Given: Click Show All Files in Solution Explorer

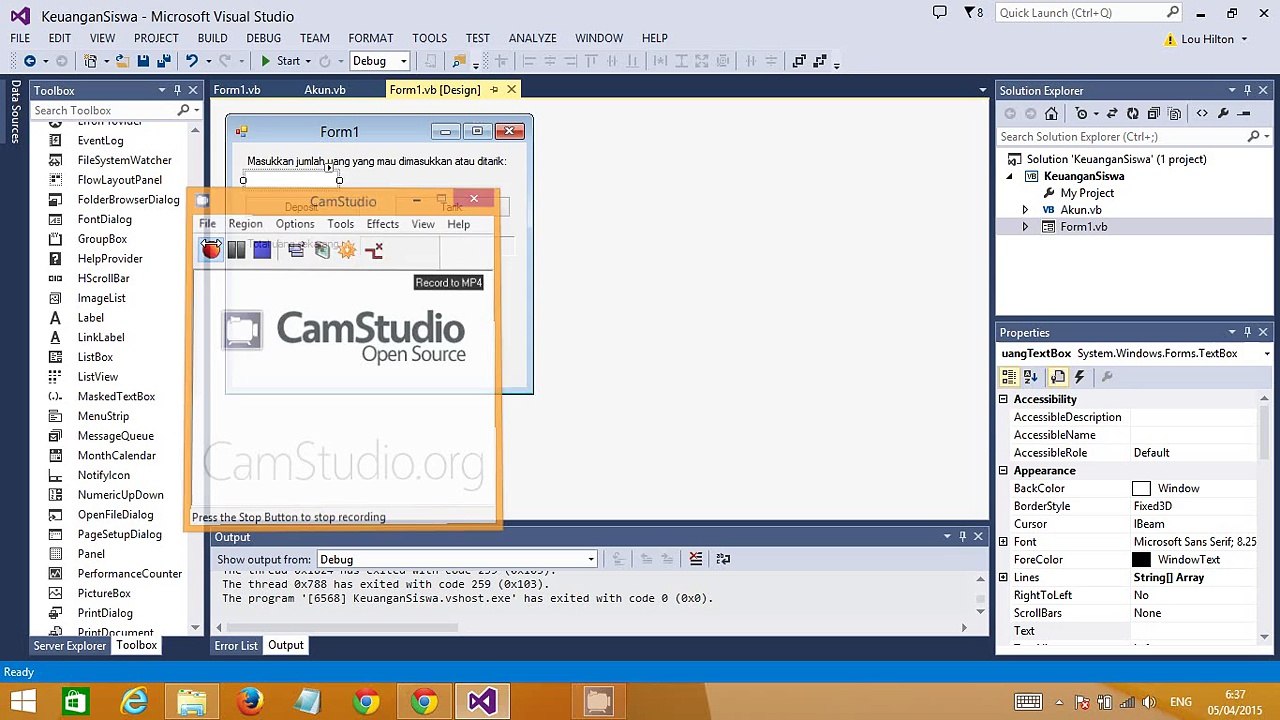Looking at the screenshot, I should pos(1175,114).
